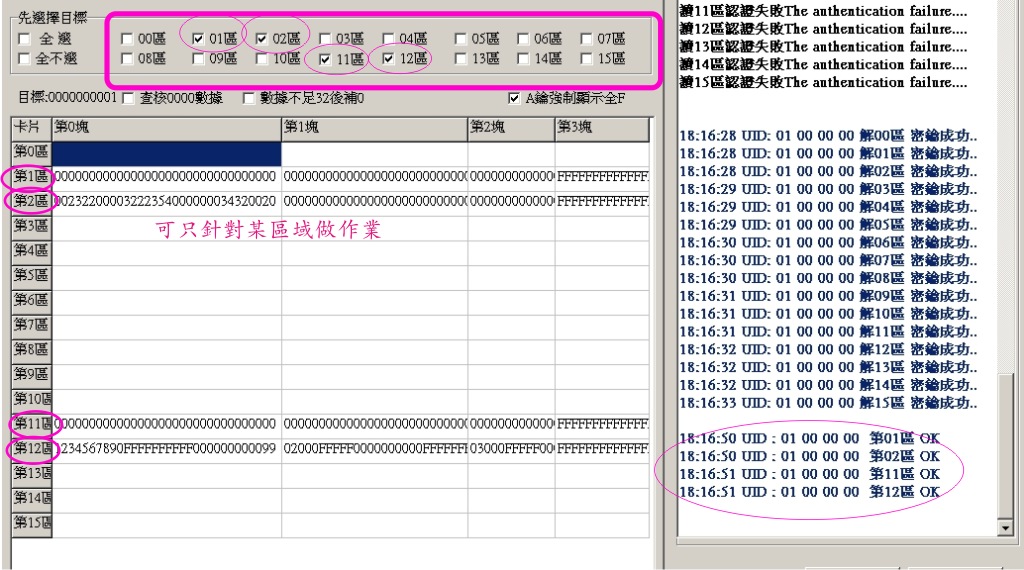Select the 第12區 row header

click(x=31, y=449)
